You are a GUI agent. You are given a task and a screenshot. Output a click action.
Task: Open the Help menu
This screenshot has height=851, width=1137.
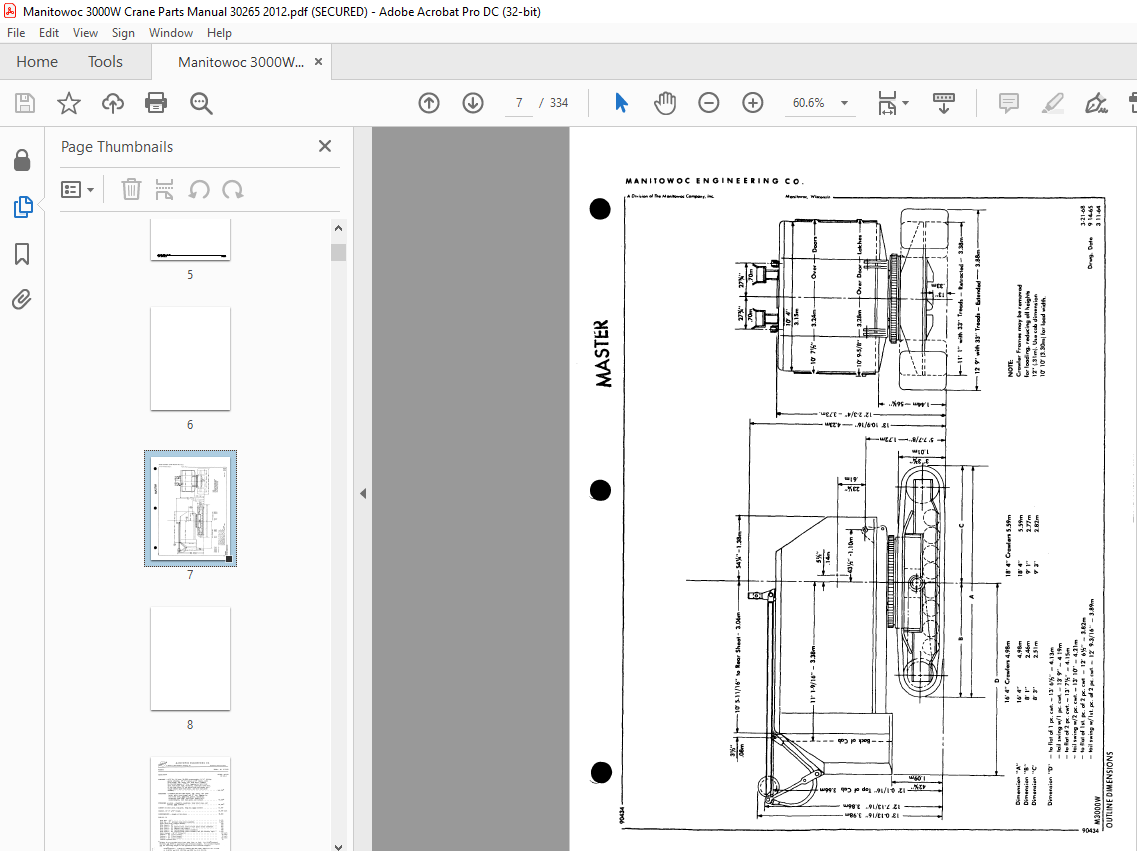(x=219, y=33)
